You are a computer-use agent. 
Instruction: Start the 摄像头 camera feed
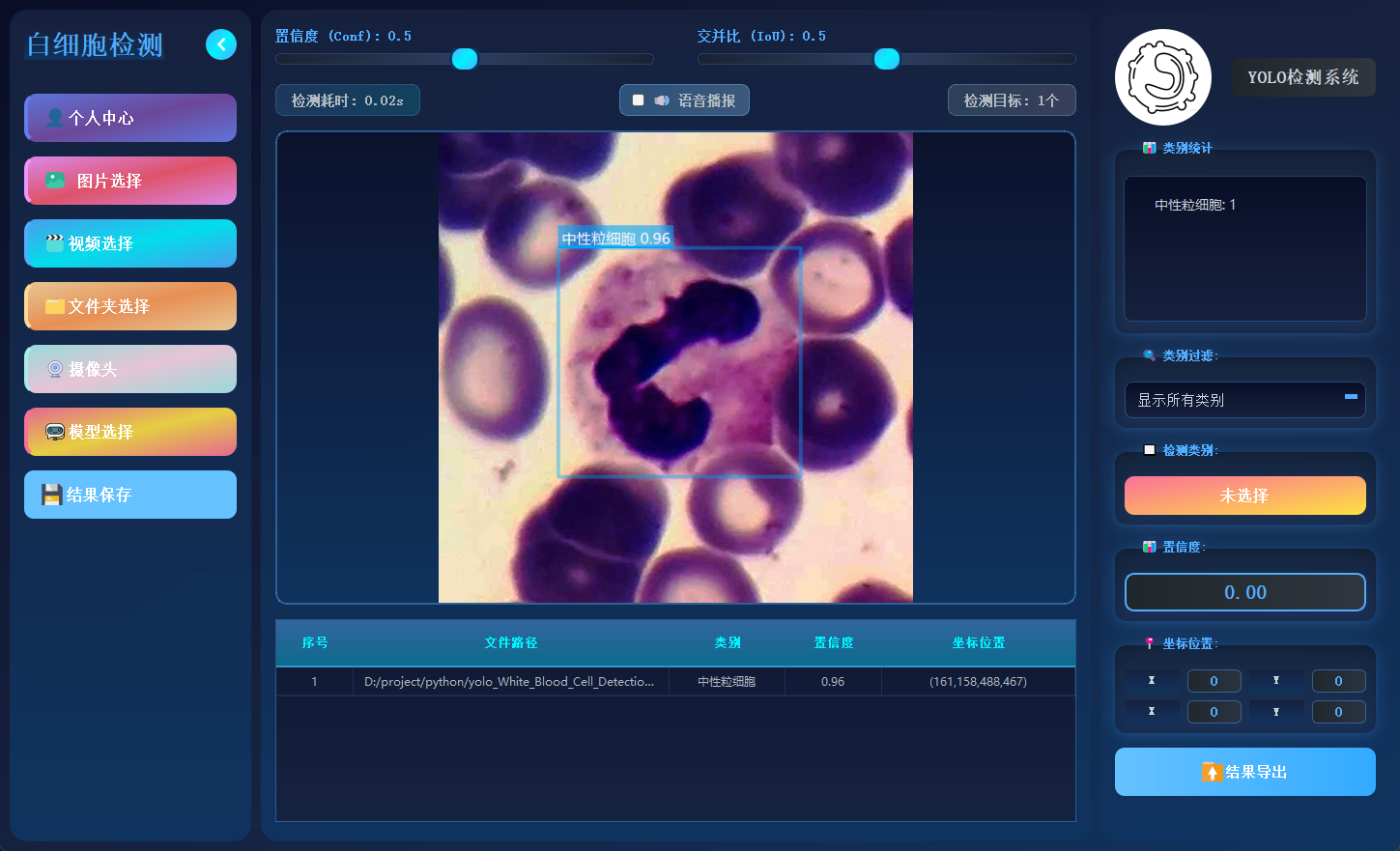[130, 369]
